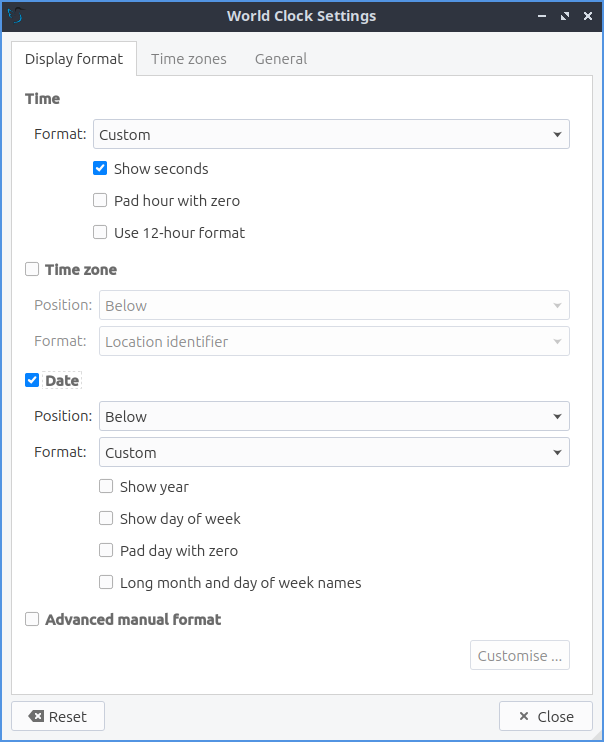Expand the Date Format dropdown

334,453
